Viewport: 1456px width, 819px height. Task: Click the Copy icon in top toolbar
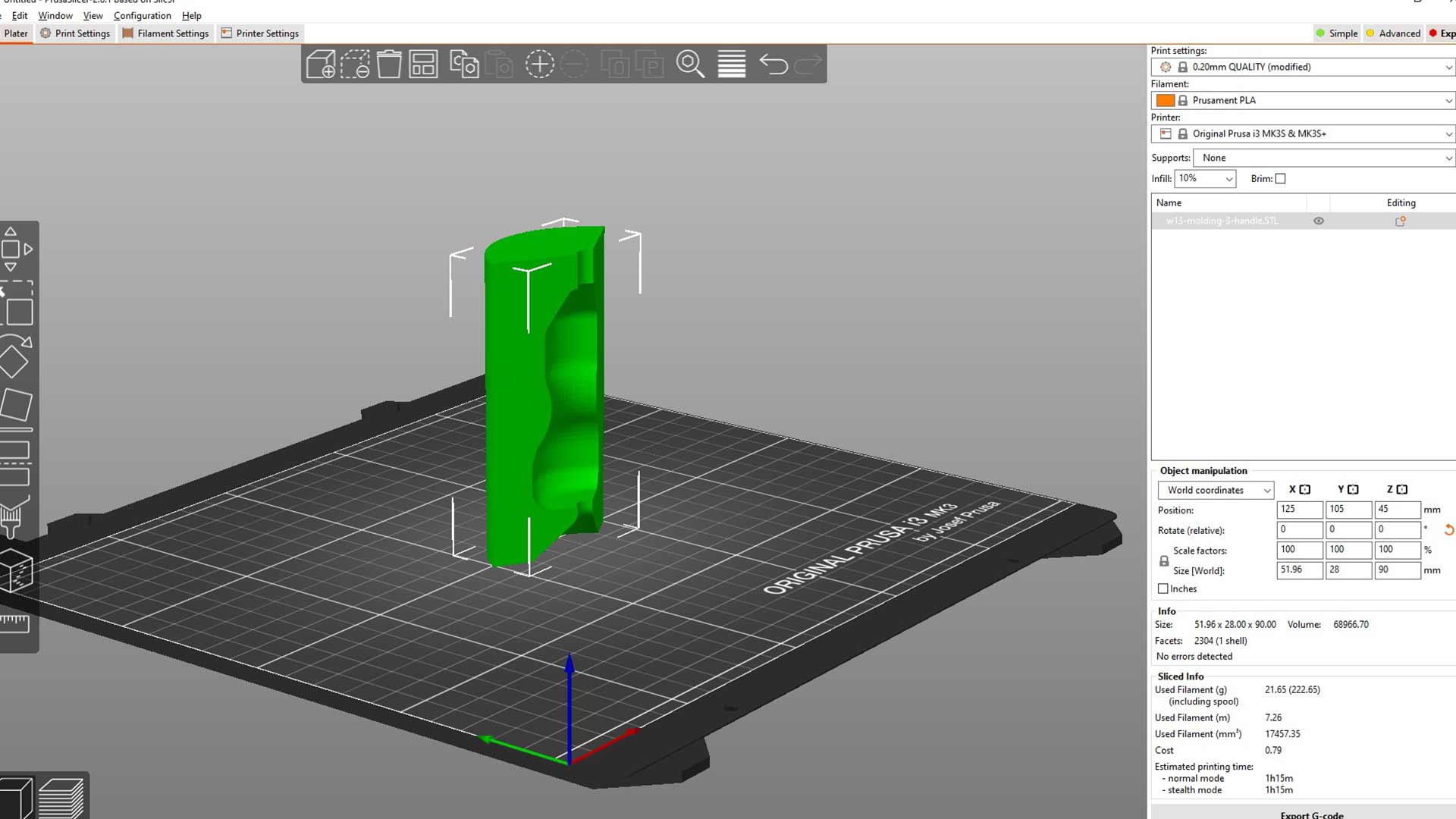[464, 64]
